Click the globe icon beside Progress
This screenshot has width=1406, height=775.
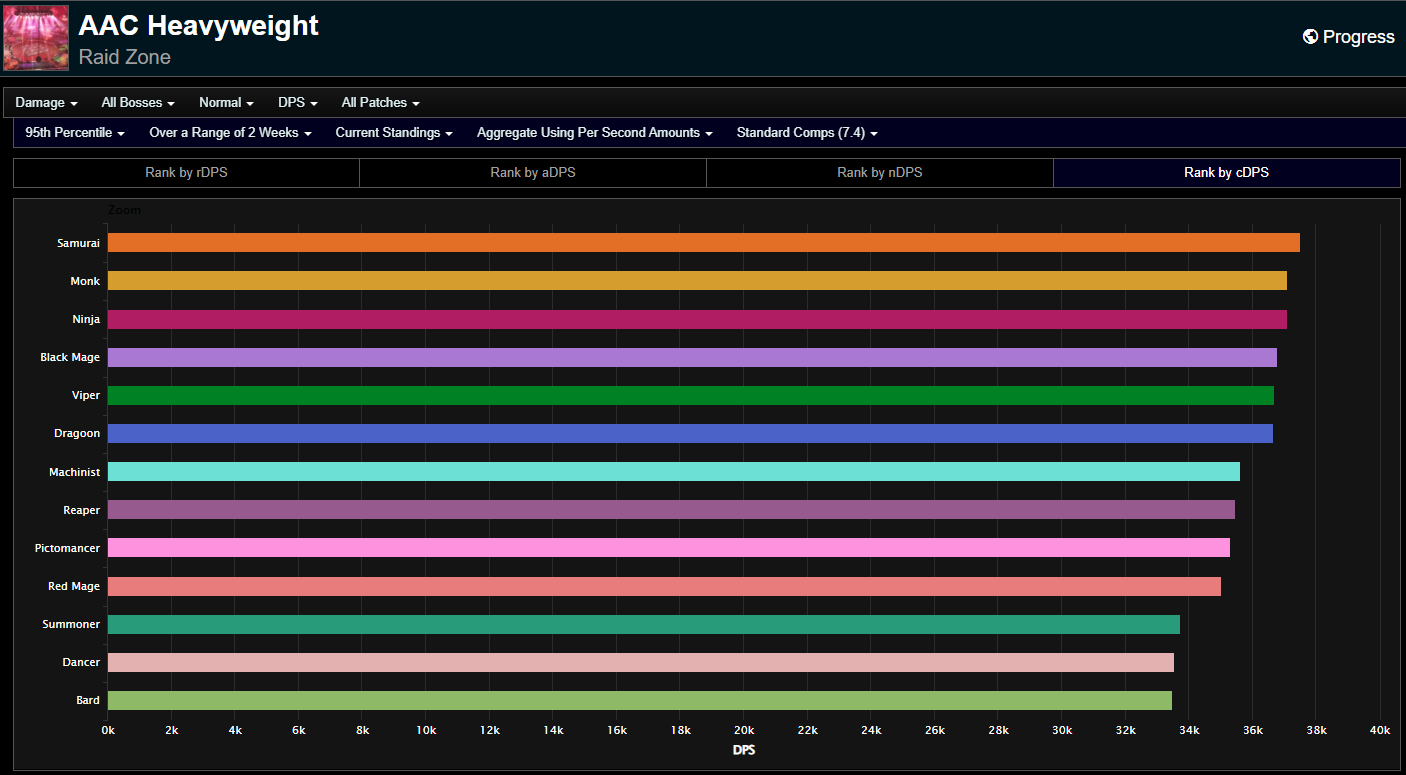tap(1310, 37)
